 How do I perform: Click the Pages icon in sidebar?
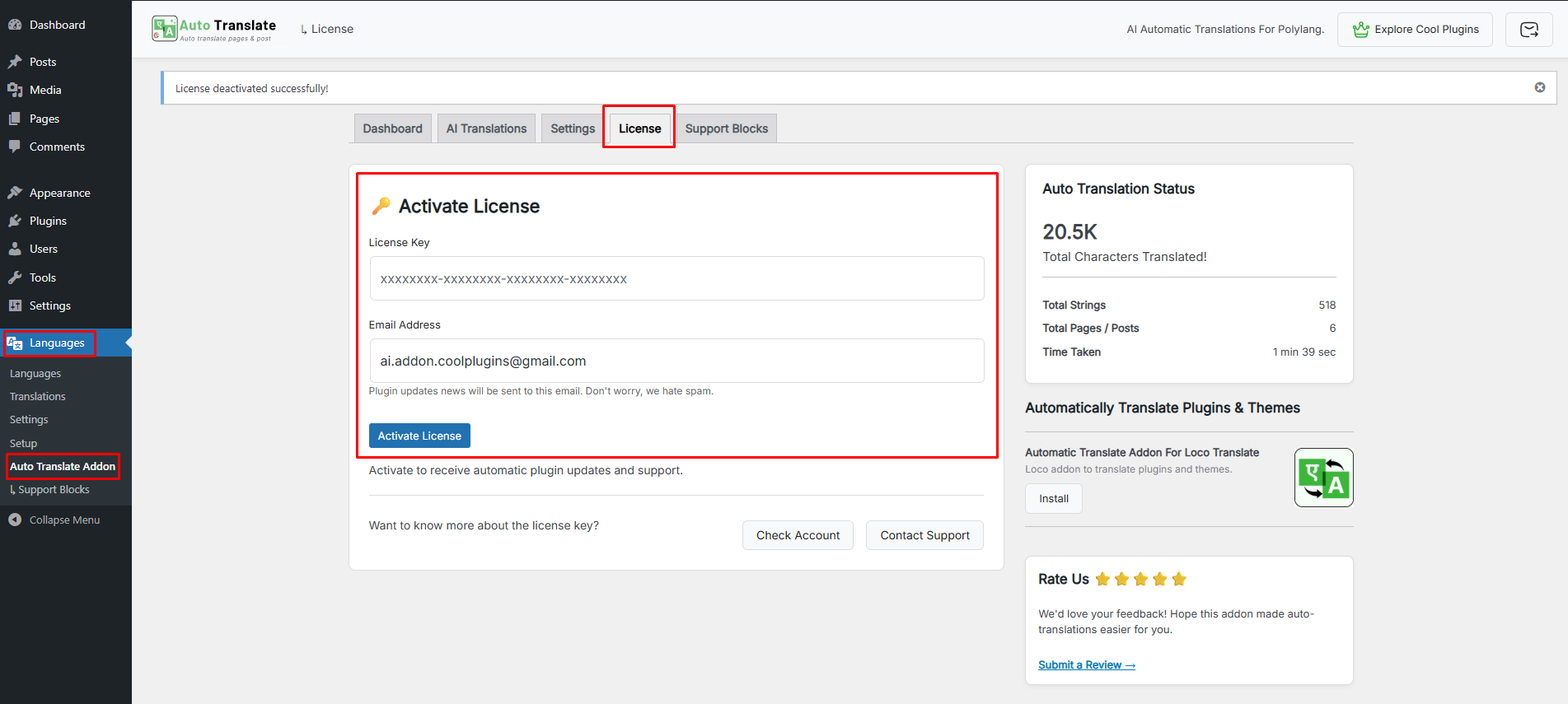click(15, 119)
